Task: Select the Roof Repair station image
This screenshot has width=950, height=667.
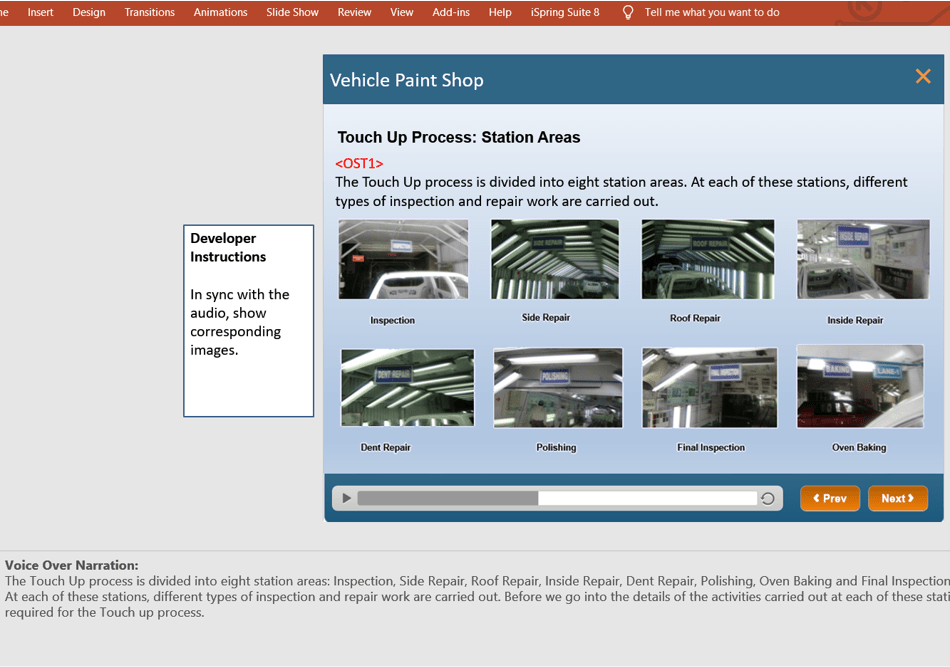Action: click(x=707, y=260)
